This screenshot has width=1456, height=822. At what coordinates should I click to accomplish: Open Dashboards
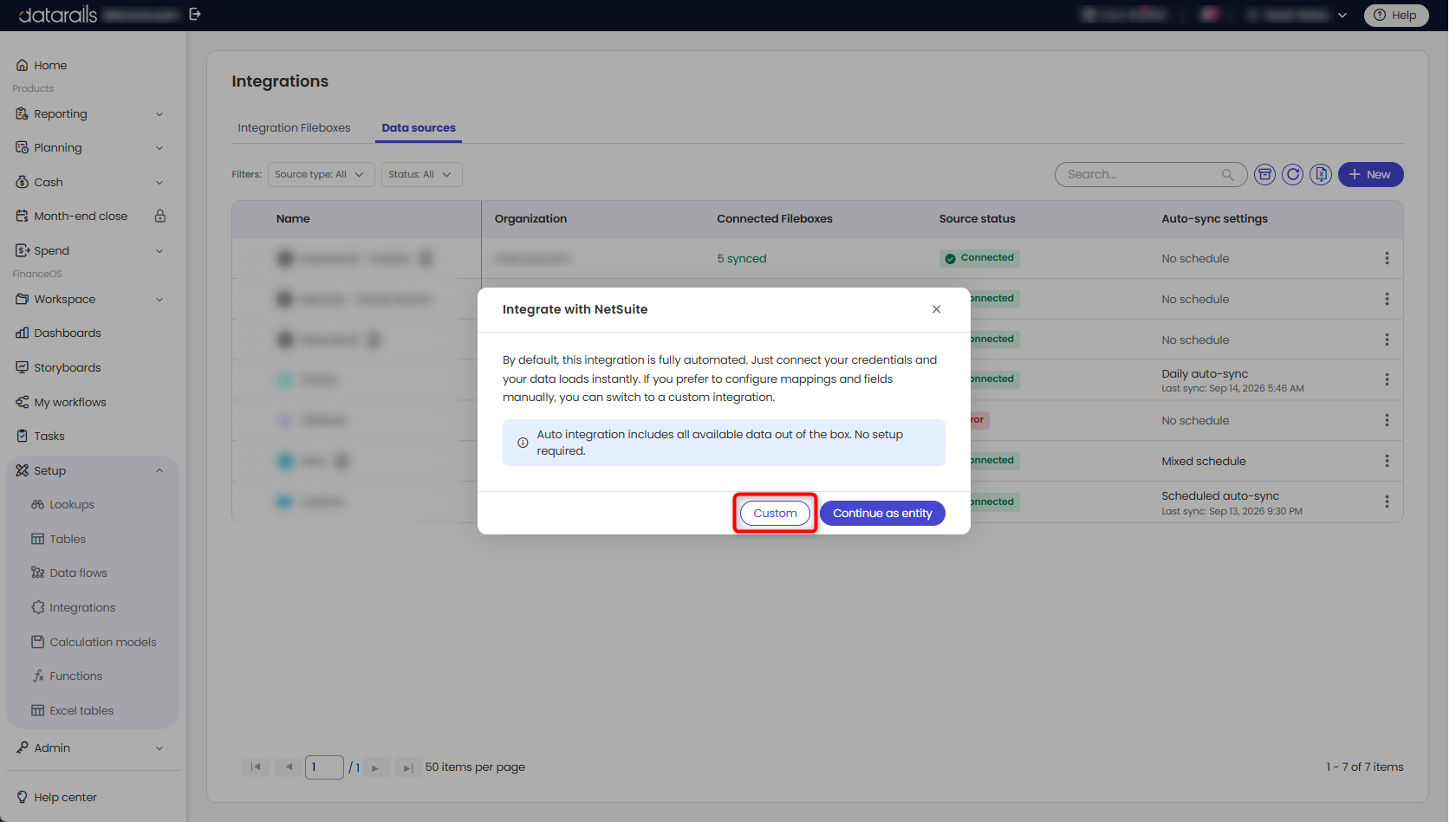pyautogui.click(x=68, y=333)
